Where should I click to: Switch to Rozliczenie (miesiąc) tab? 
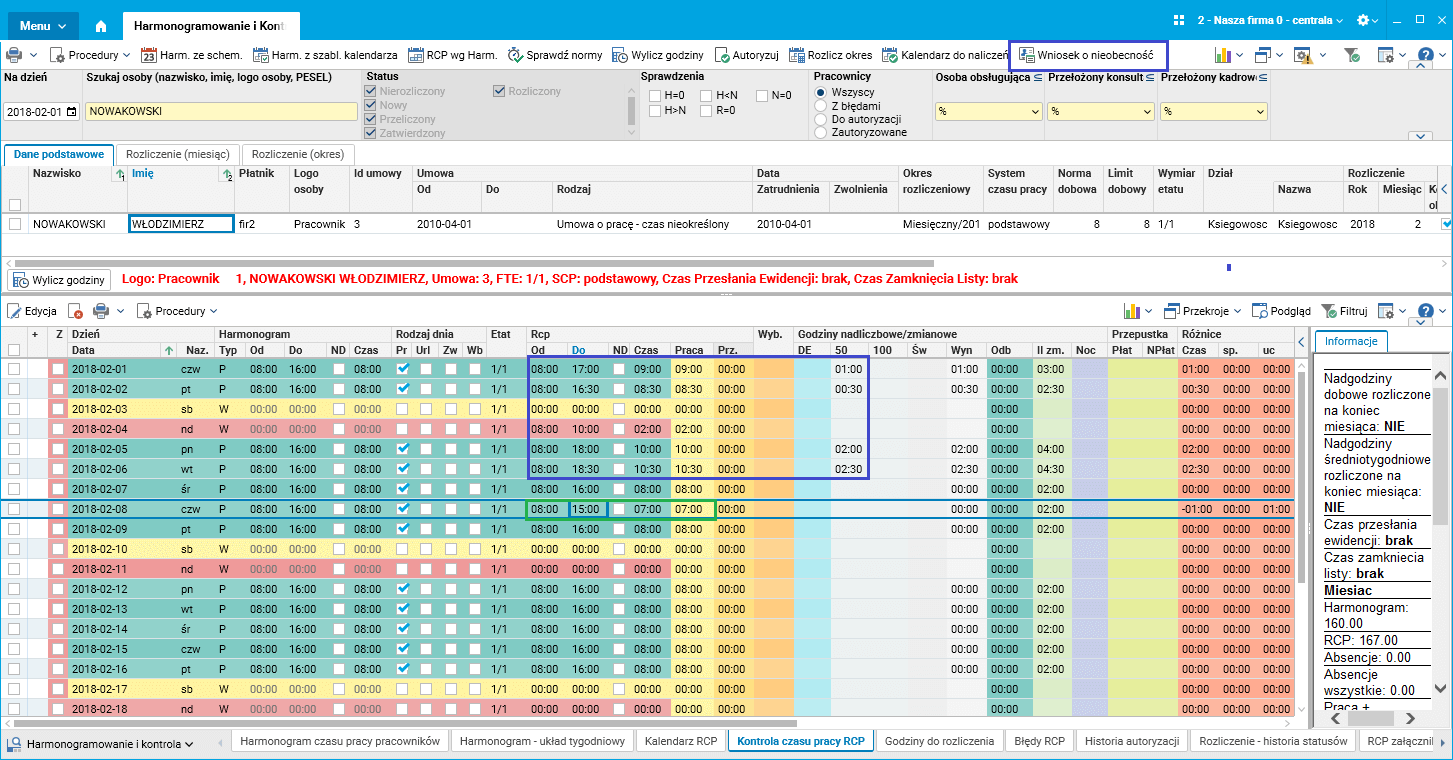click(177, 154)
